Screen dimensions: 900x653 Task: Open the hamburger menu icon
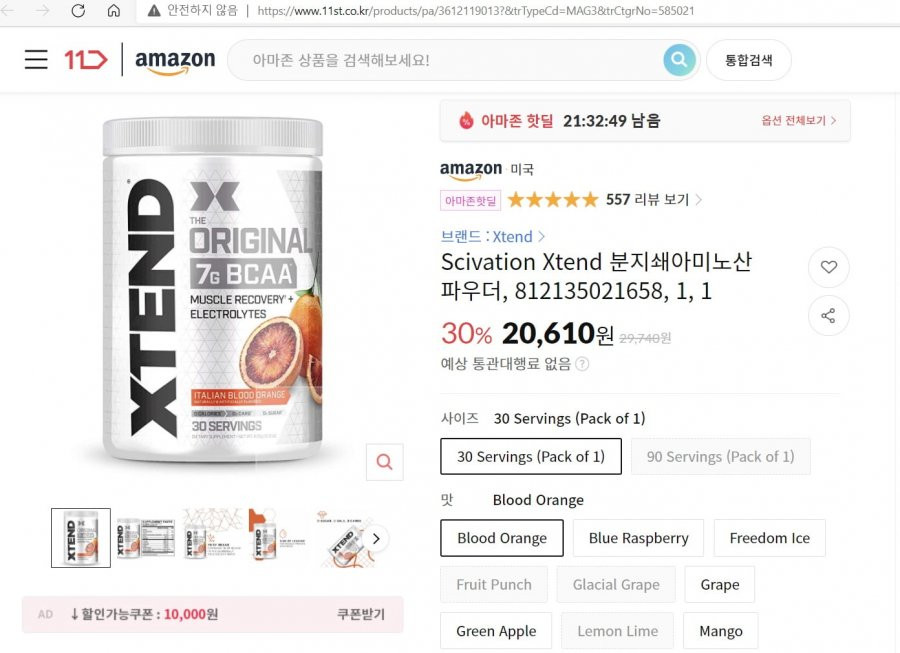pyautogui.click(x=36, y=59)
